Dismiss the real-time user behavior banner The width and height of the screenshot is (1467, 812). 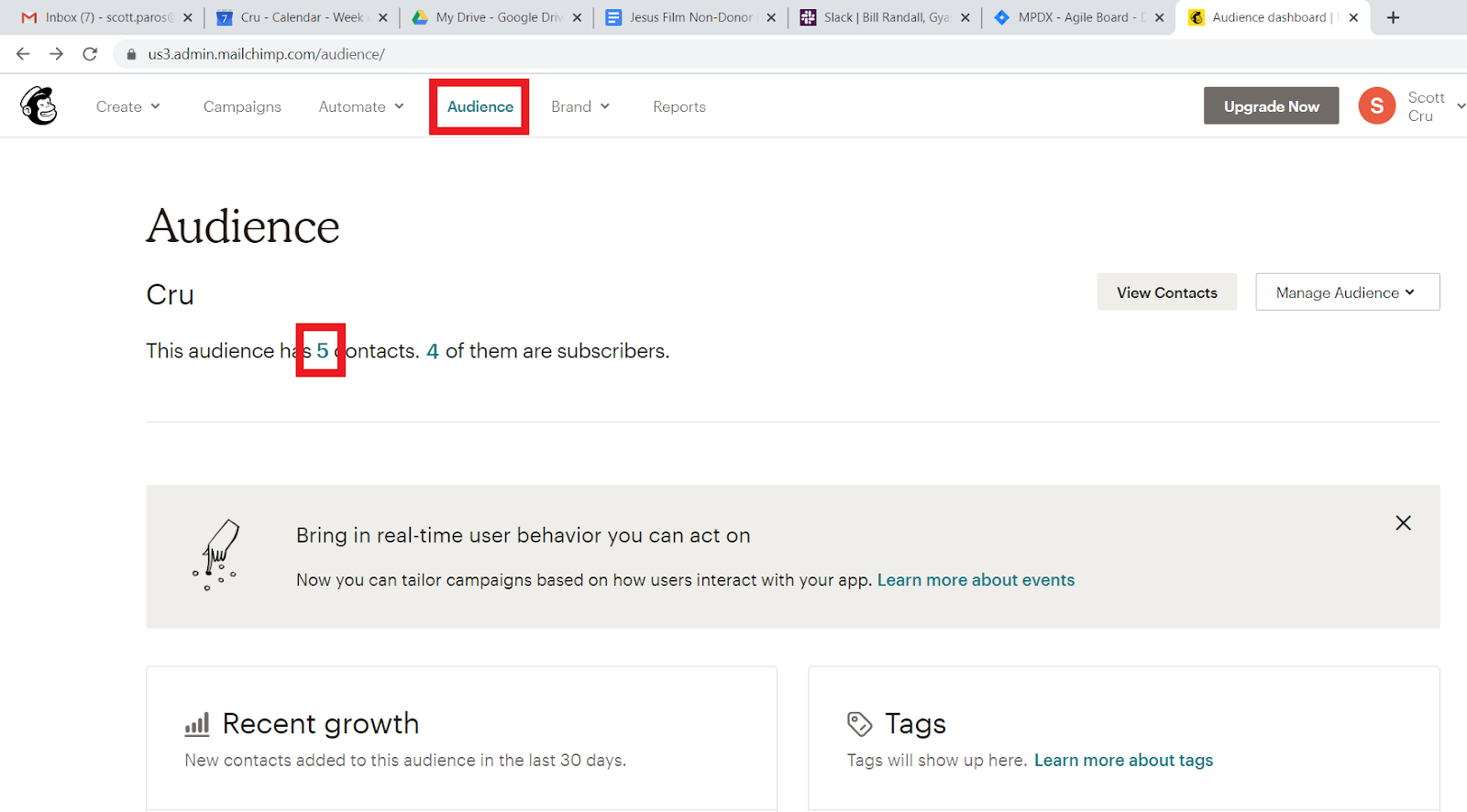(1403, 522)
